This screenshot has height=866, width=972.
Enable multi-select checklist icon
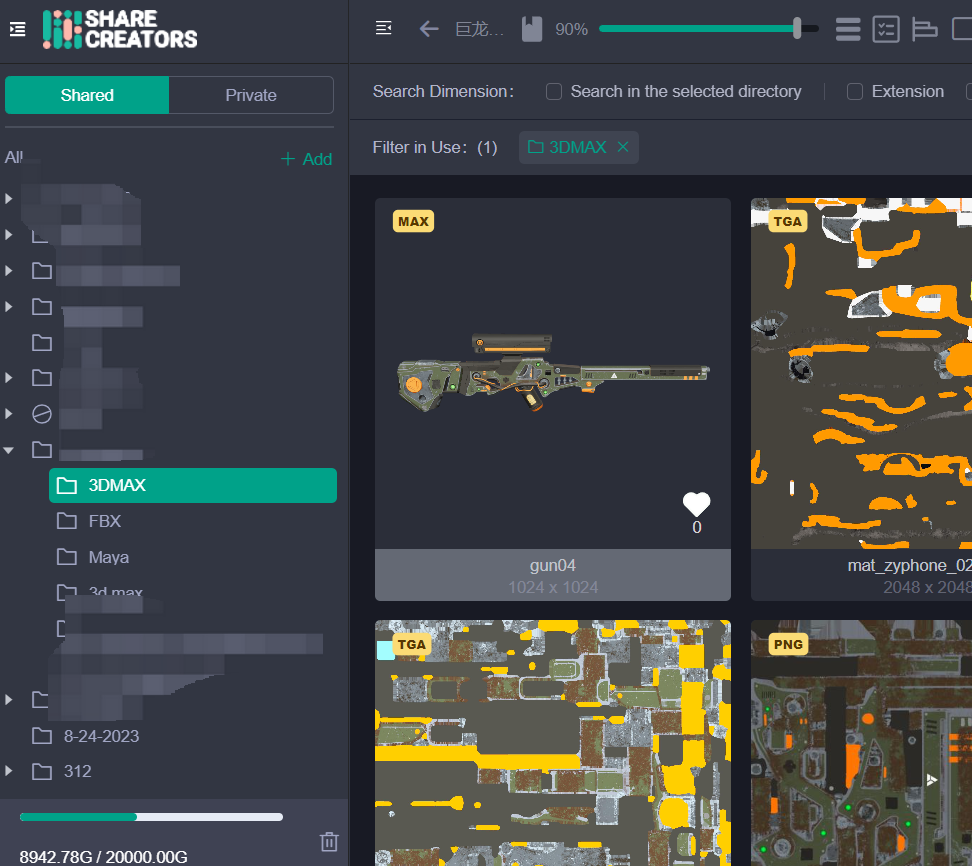pyautogui.click(x=886, y=29)
